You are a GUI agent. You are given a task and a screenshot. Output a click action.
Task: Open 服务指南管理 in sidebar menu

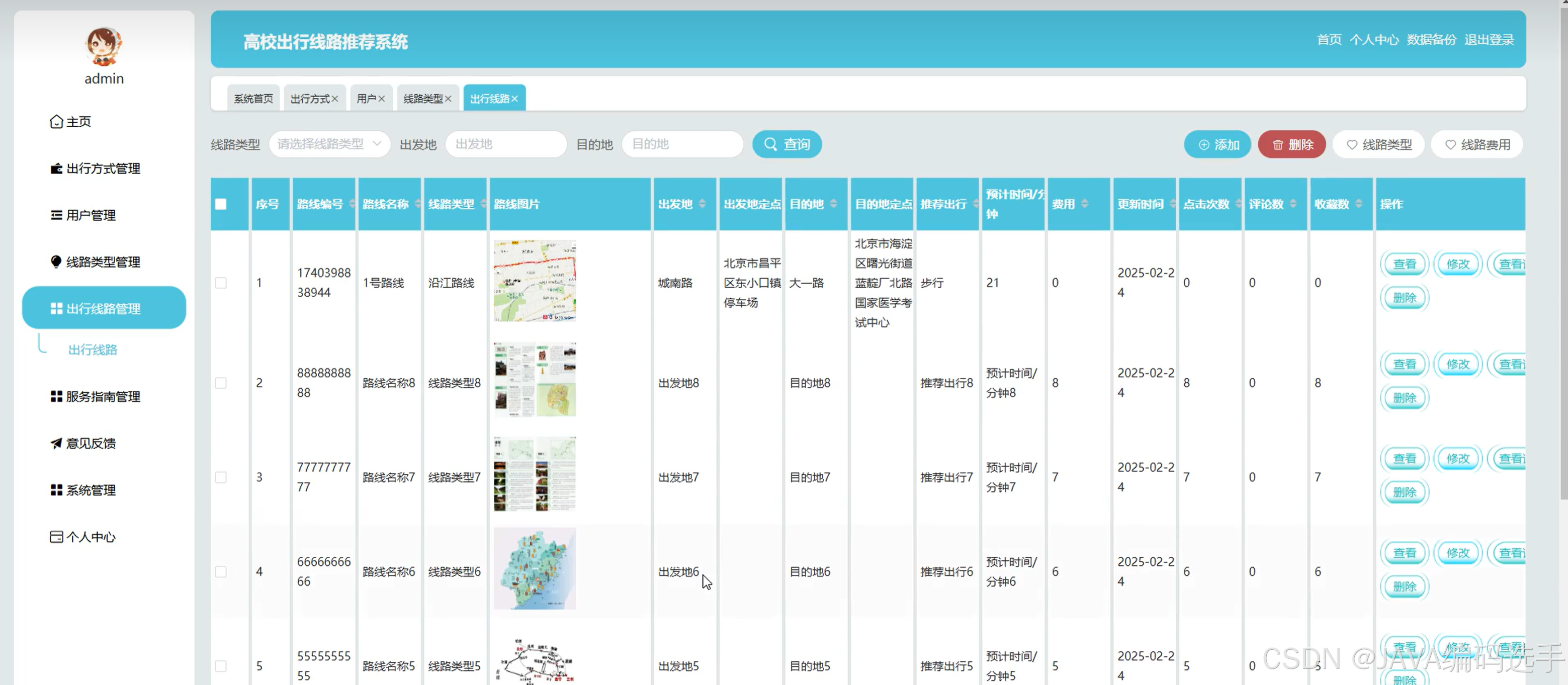coord(103,397)
